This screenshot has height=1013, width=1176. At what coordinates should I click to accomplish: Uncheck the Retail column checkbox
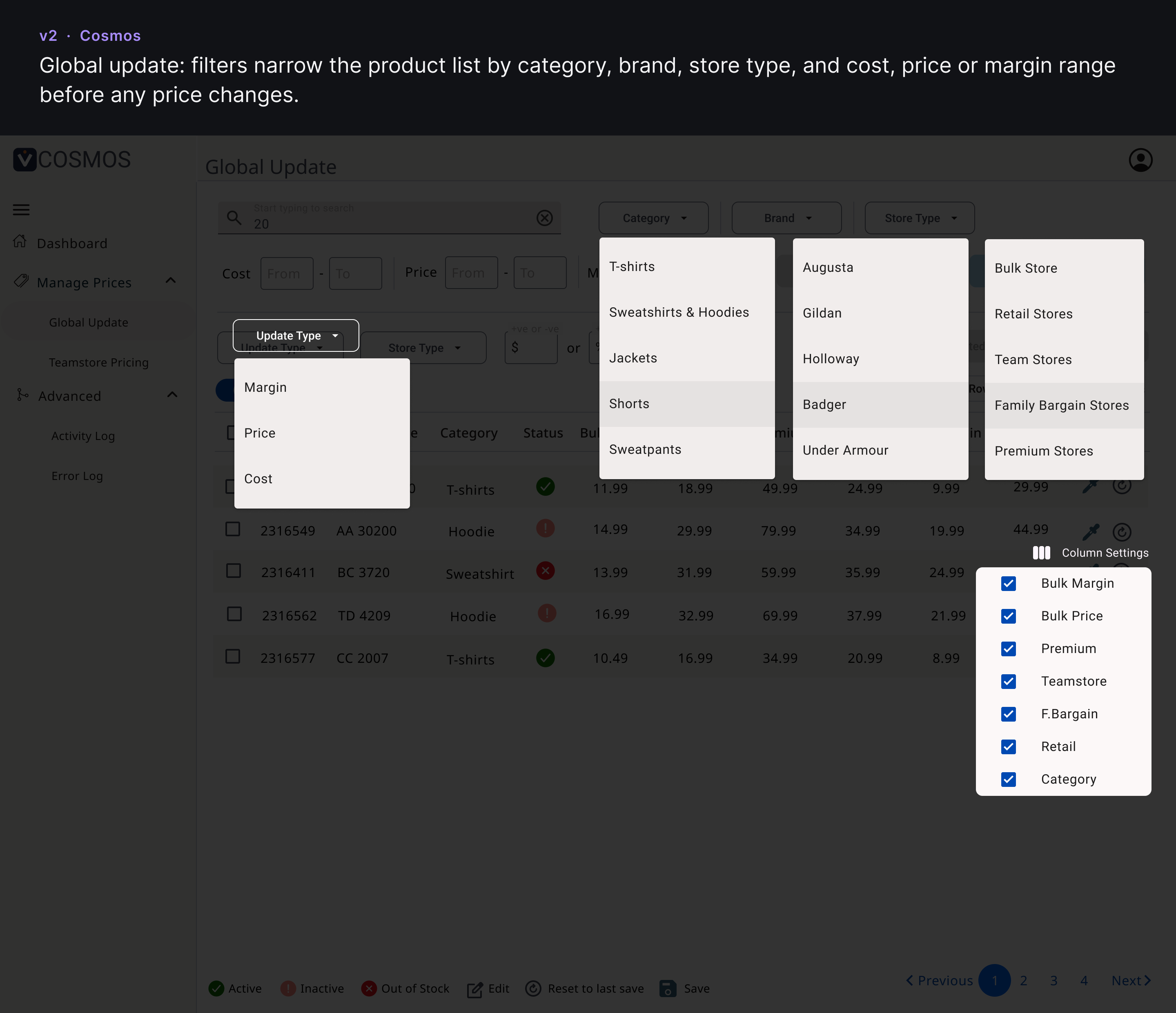[1009, 746]
